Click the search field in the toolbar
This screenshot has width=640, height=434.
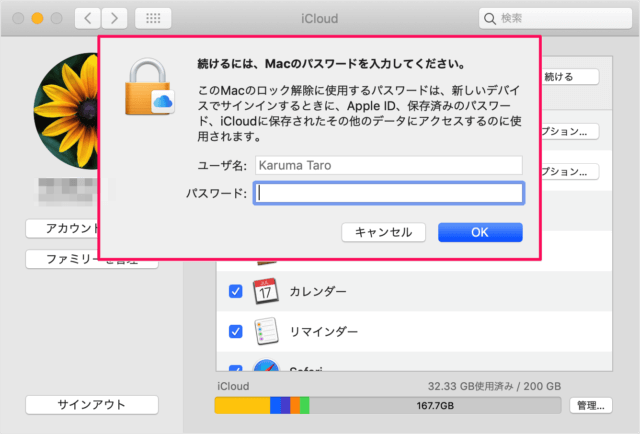click(555, 18)
